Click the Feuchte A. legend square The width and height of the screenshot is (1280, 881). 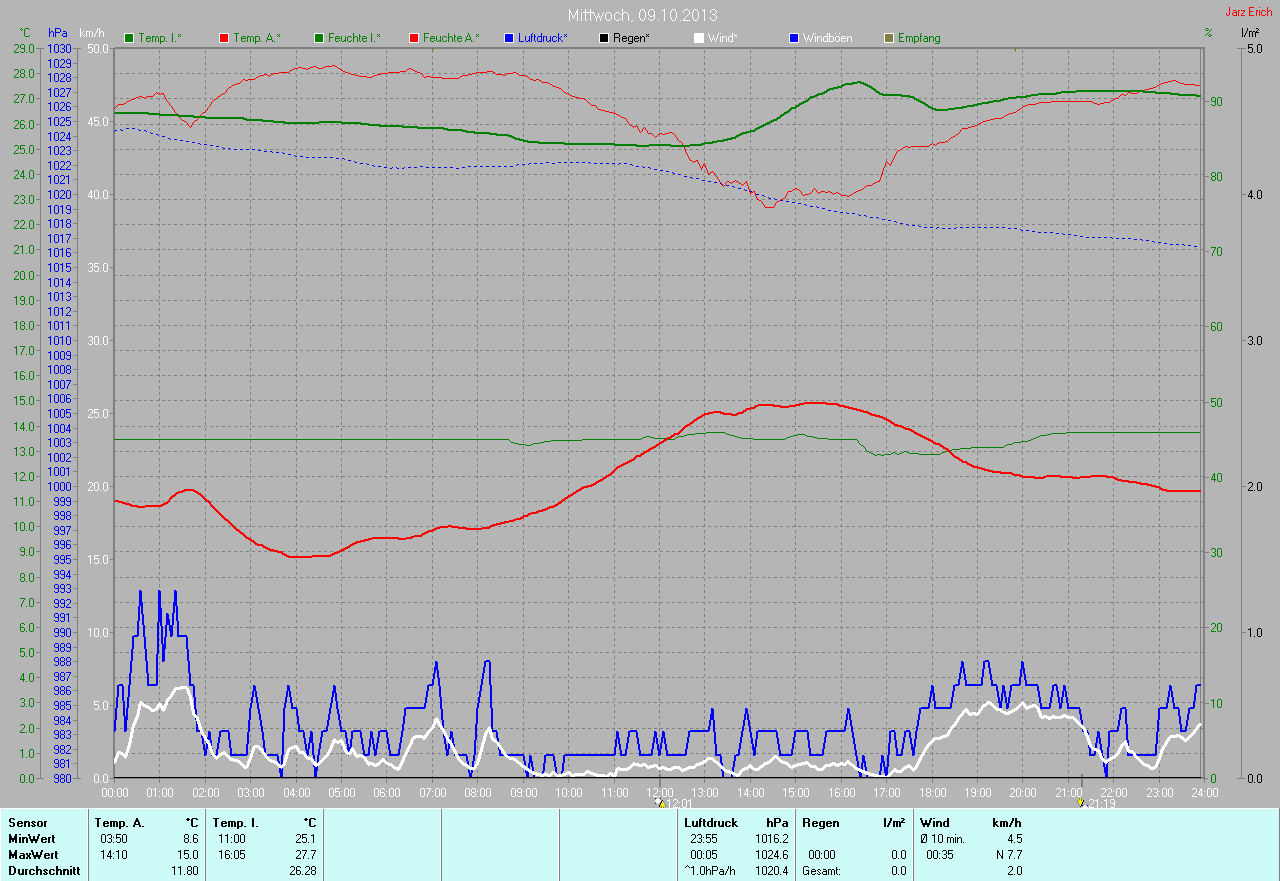(414, 38)
